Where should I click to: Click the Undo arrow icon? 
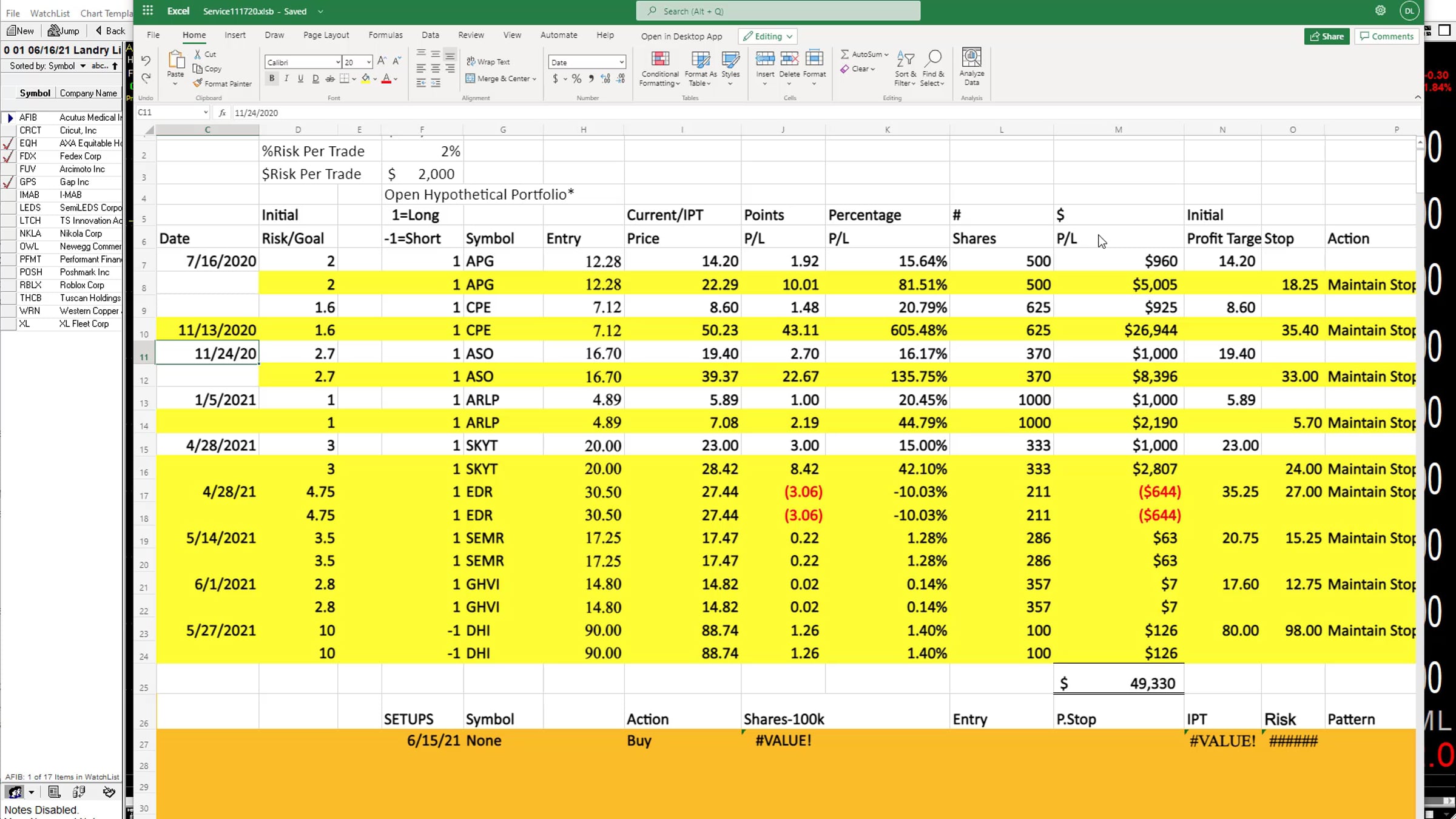[x=146, y=60]
